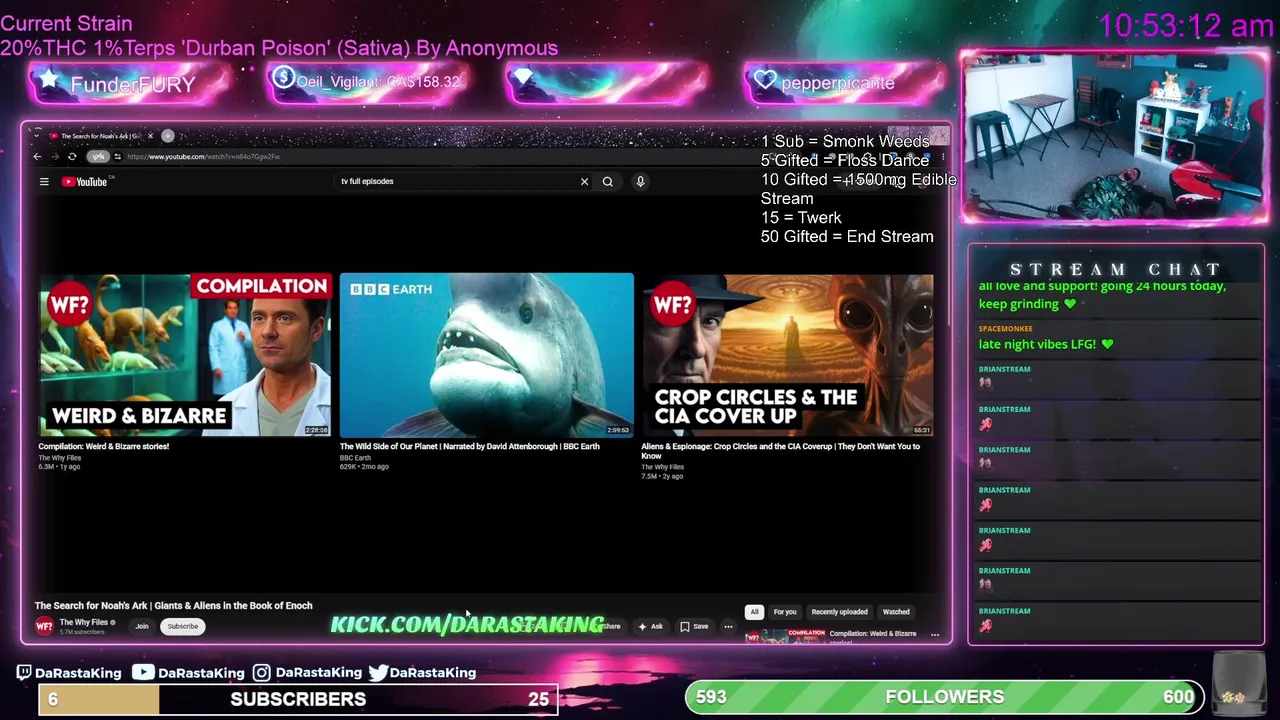Screen dimensions: 1280x720
Task: Click the Subscribers goal progress bar
Action: tap(298, 699)
